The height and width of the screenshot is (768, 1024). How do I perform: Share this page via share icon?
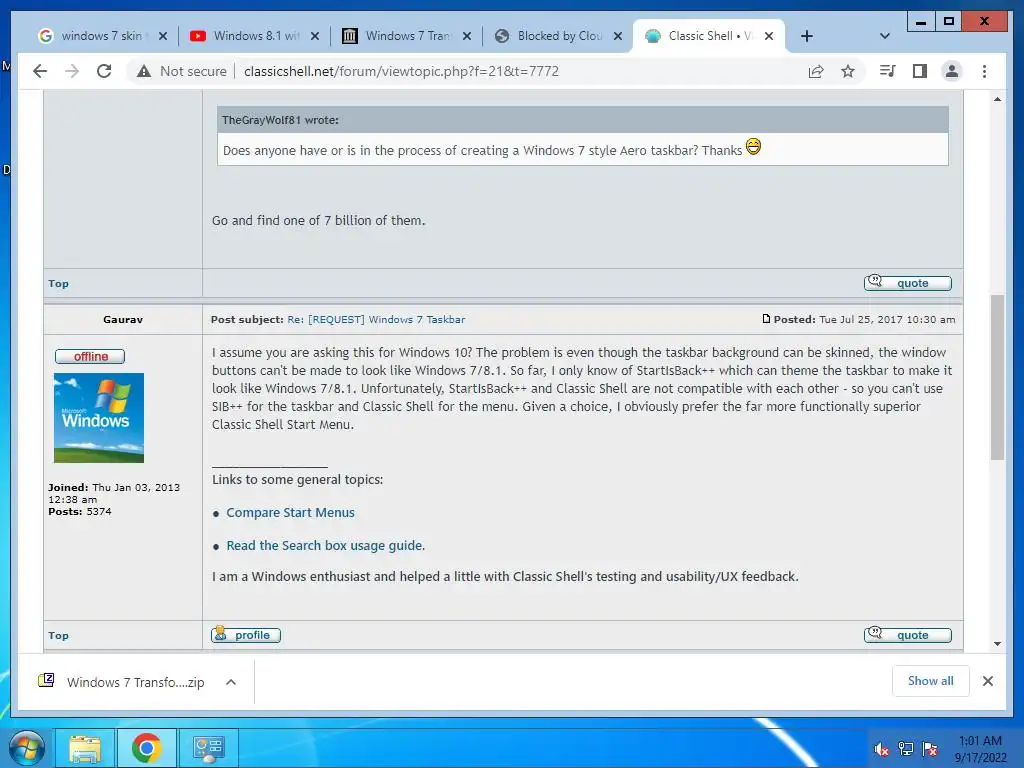(816, 71)
